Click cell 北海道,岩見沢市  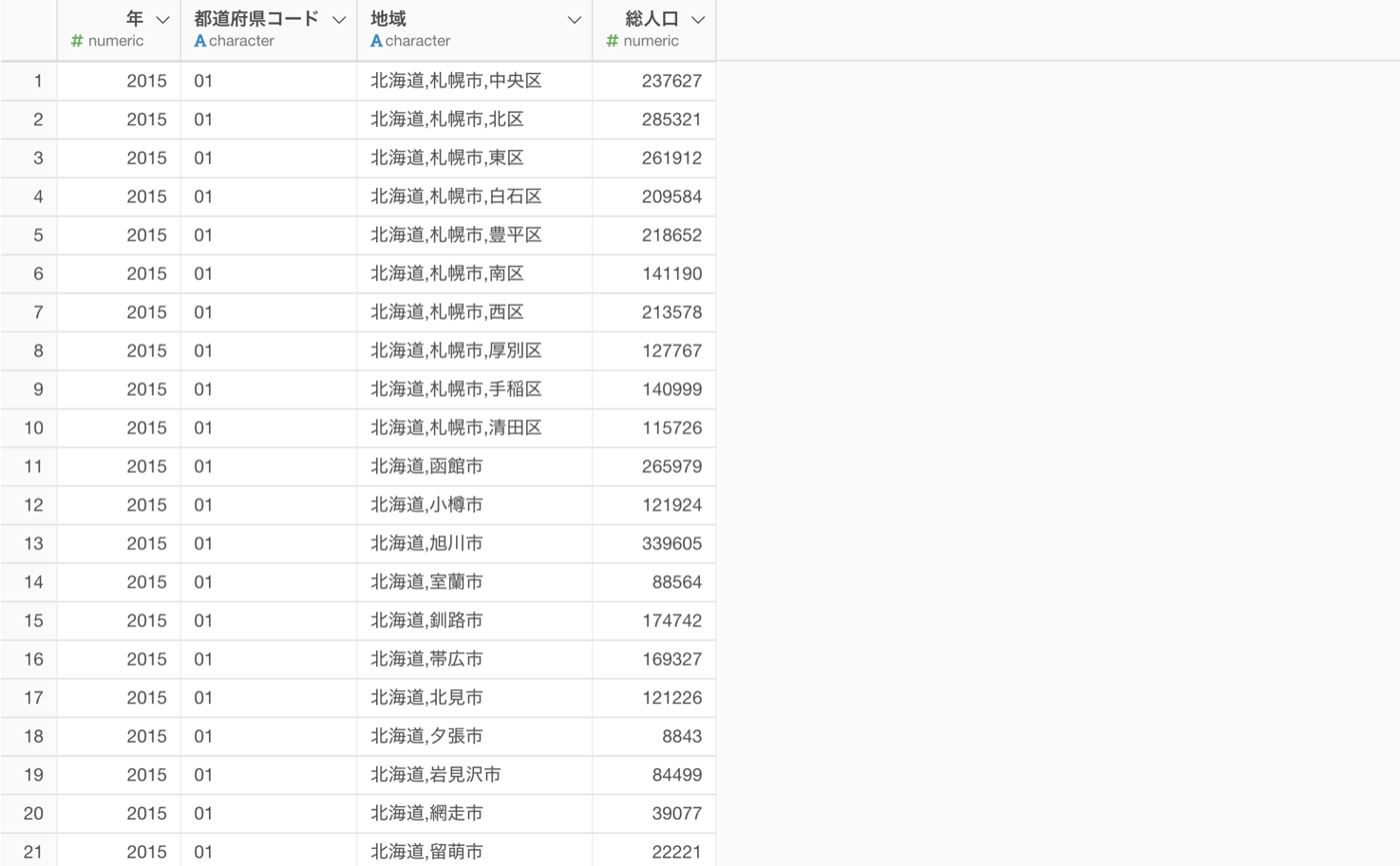(475, 775)
